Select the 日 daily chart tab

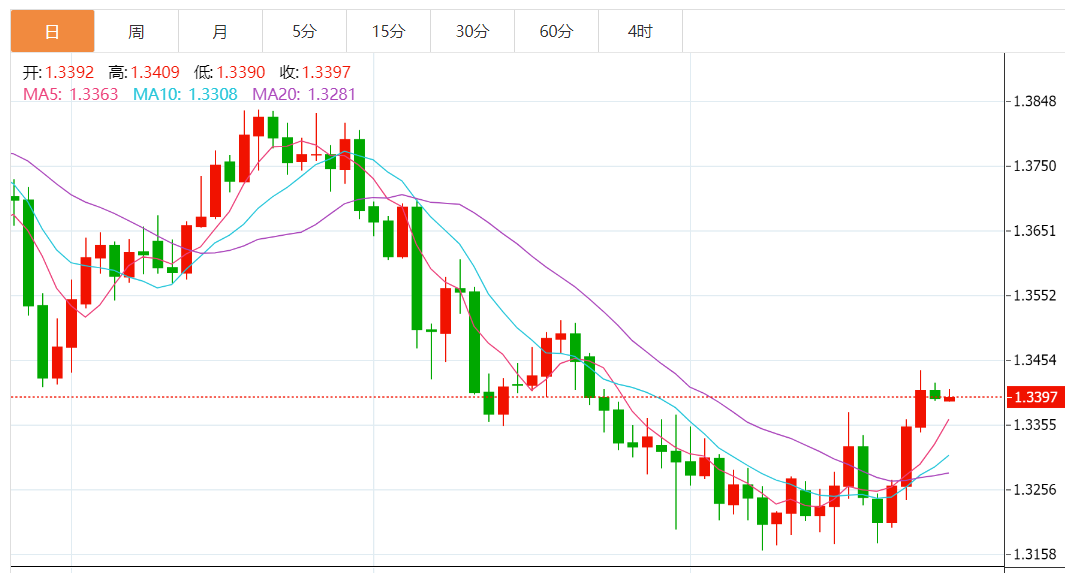[52, 32]
